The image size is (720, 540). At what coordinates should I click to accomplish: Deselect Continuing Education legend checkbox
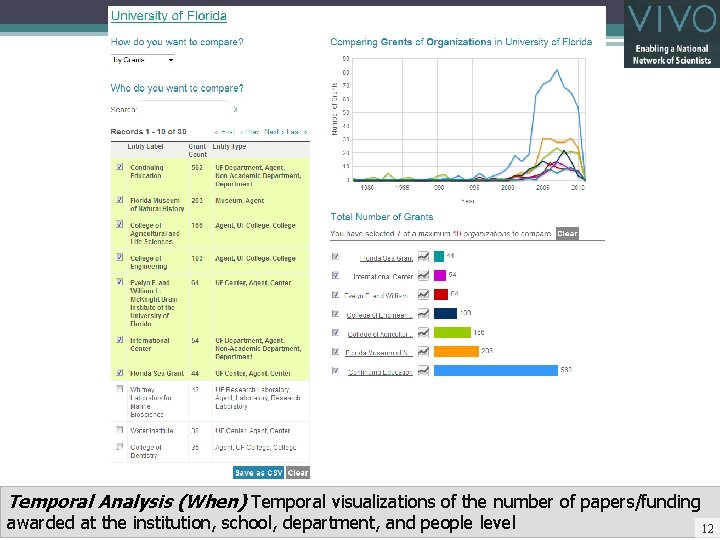tap(335, 371)
